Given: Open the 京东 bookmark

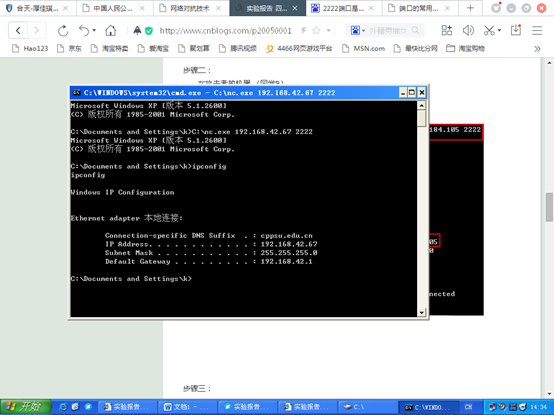Looking at the screenshot, I should point(70,48).
